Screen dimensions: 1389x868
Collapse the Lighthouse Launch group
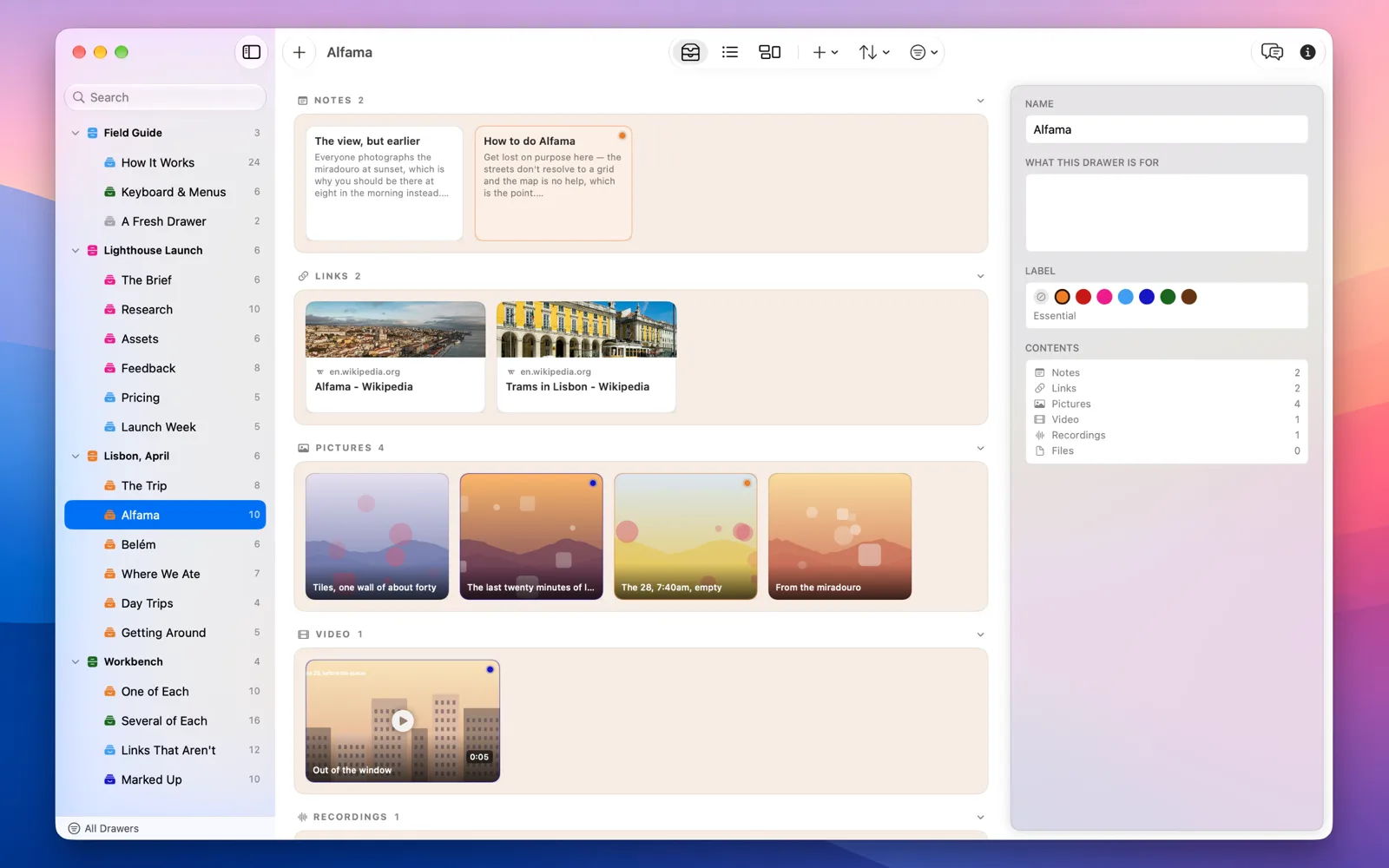76,250
